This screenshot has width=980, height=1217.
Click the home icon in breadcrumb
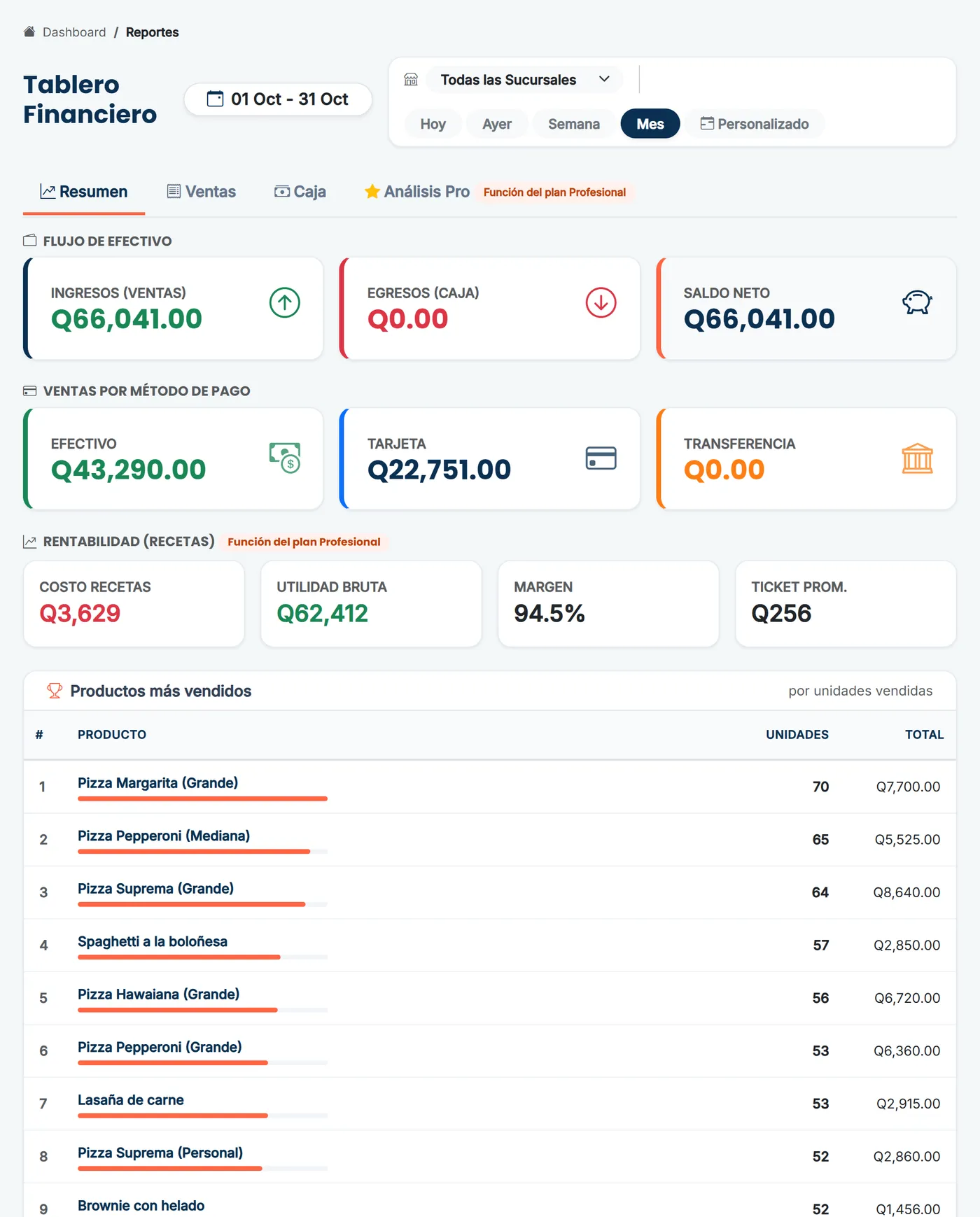click(x=29, y=31)
